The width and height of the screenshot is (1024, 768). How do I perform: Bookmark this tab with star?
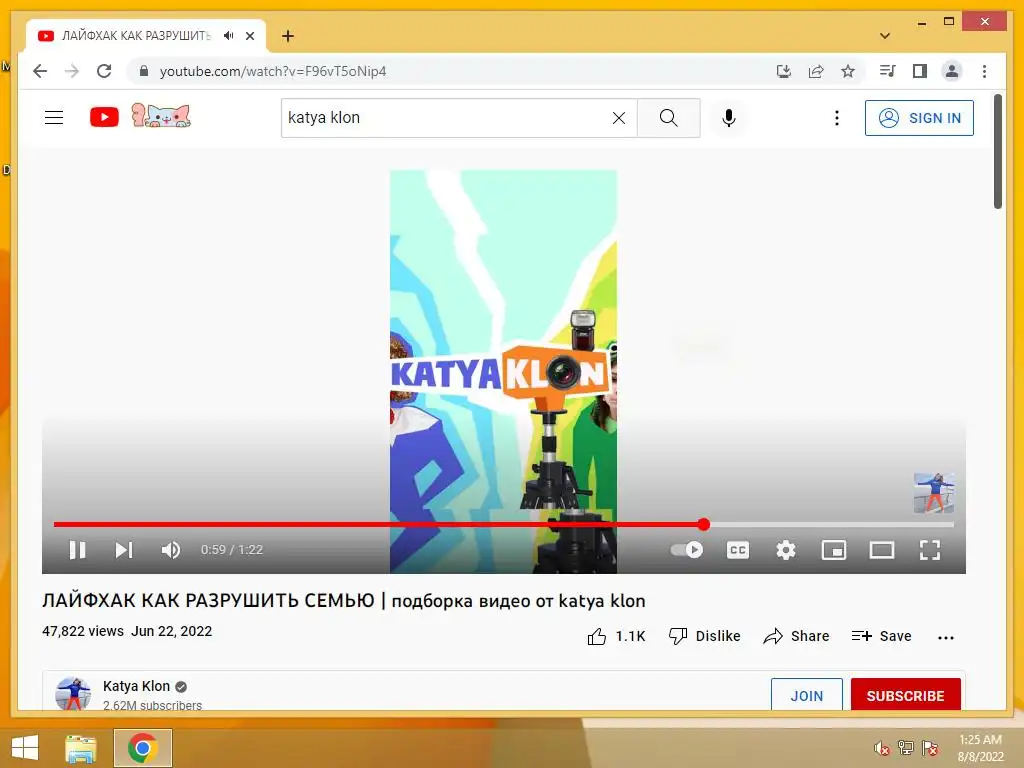tap(848, 71)
